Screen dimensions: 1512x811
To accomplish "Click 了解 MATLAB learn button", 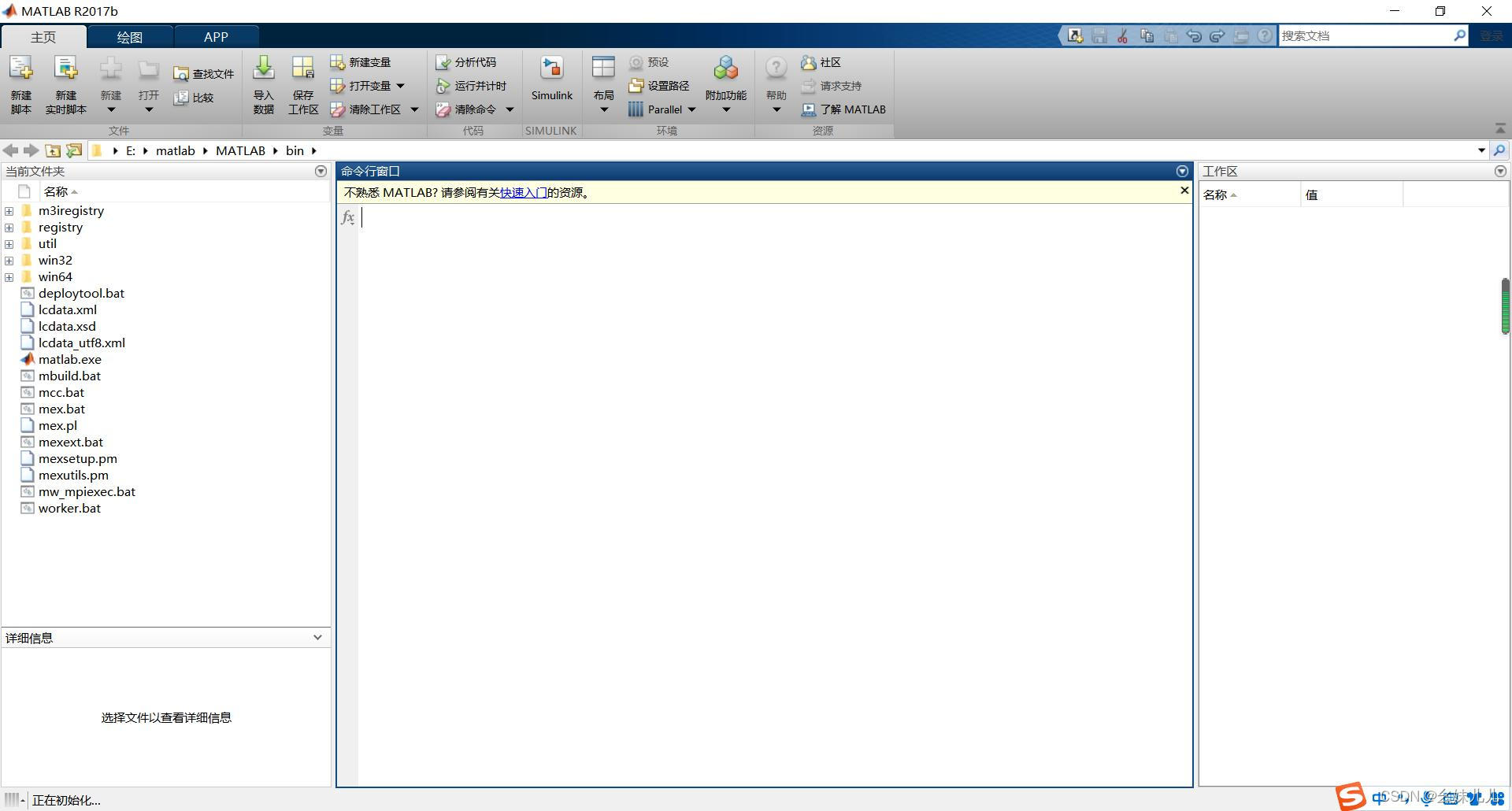I will pyautogui.click(x=843, y=109).
